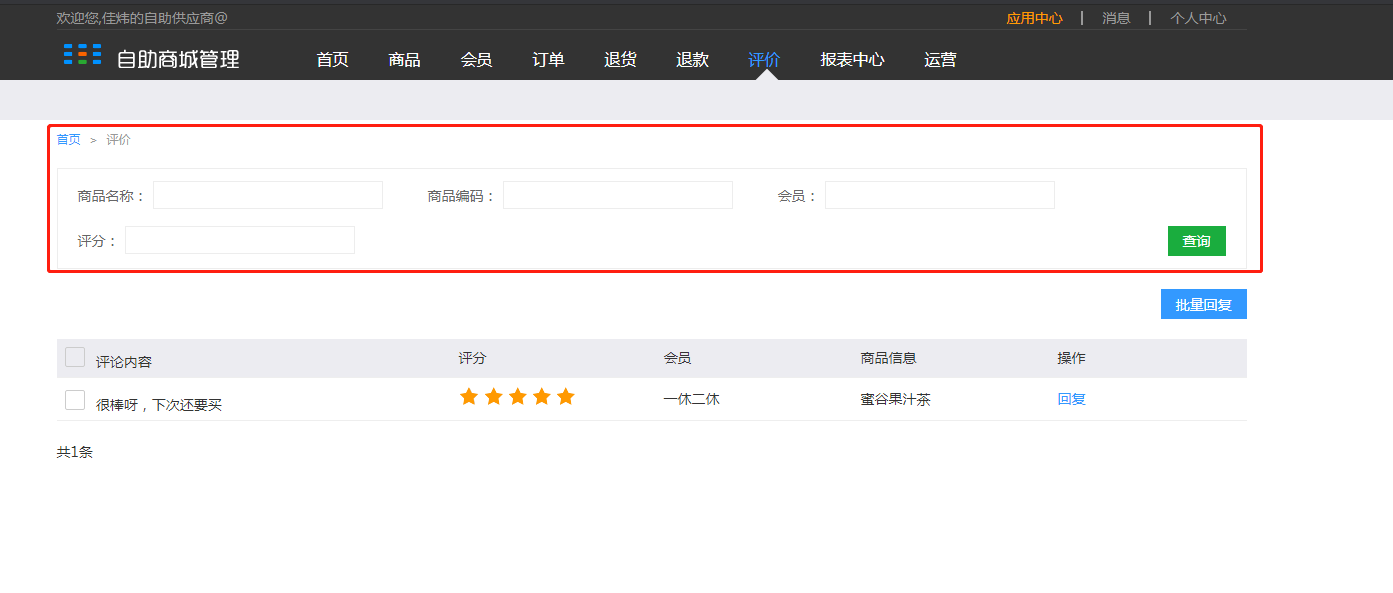
Task: Open the 商品 navigation tab
Action: tap(404, 59)
